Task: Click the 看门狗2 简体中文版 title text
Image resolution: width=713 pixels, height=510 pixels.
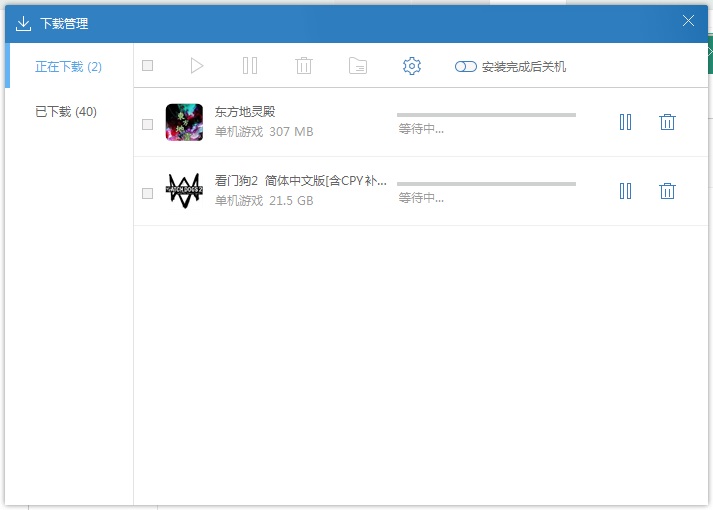Action: [301, 181]
